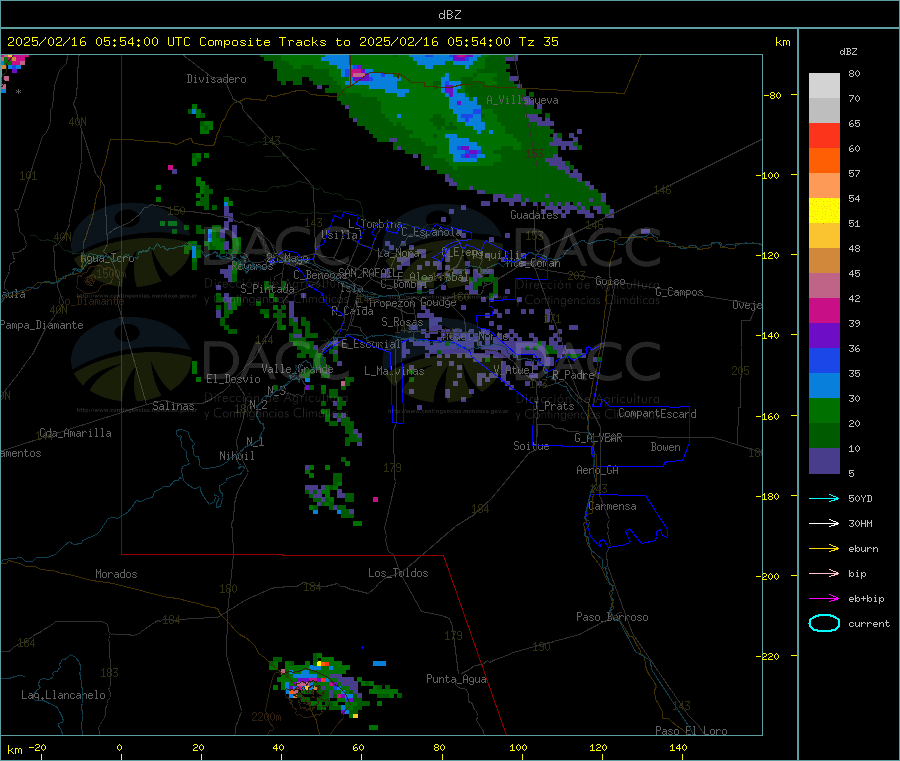This screenshot has width=900, height=761.
Task: Click the Guadales map label
Action: tap(534, 215)
